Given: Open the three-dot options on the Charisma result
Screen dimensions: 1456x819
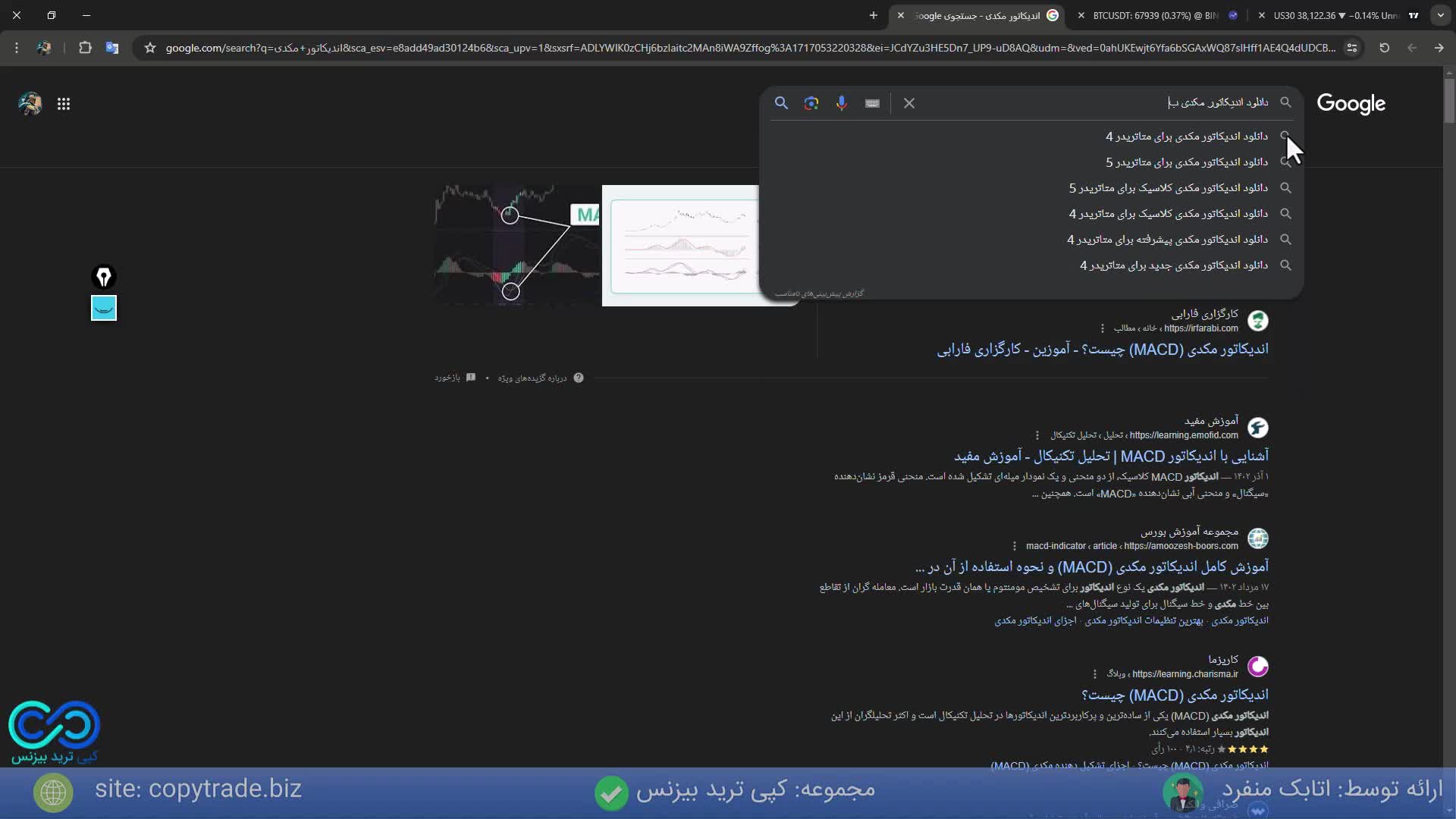Looking at the screenshot, I should click(x=1095, y=674).
